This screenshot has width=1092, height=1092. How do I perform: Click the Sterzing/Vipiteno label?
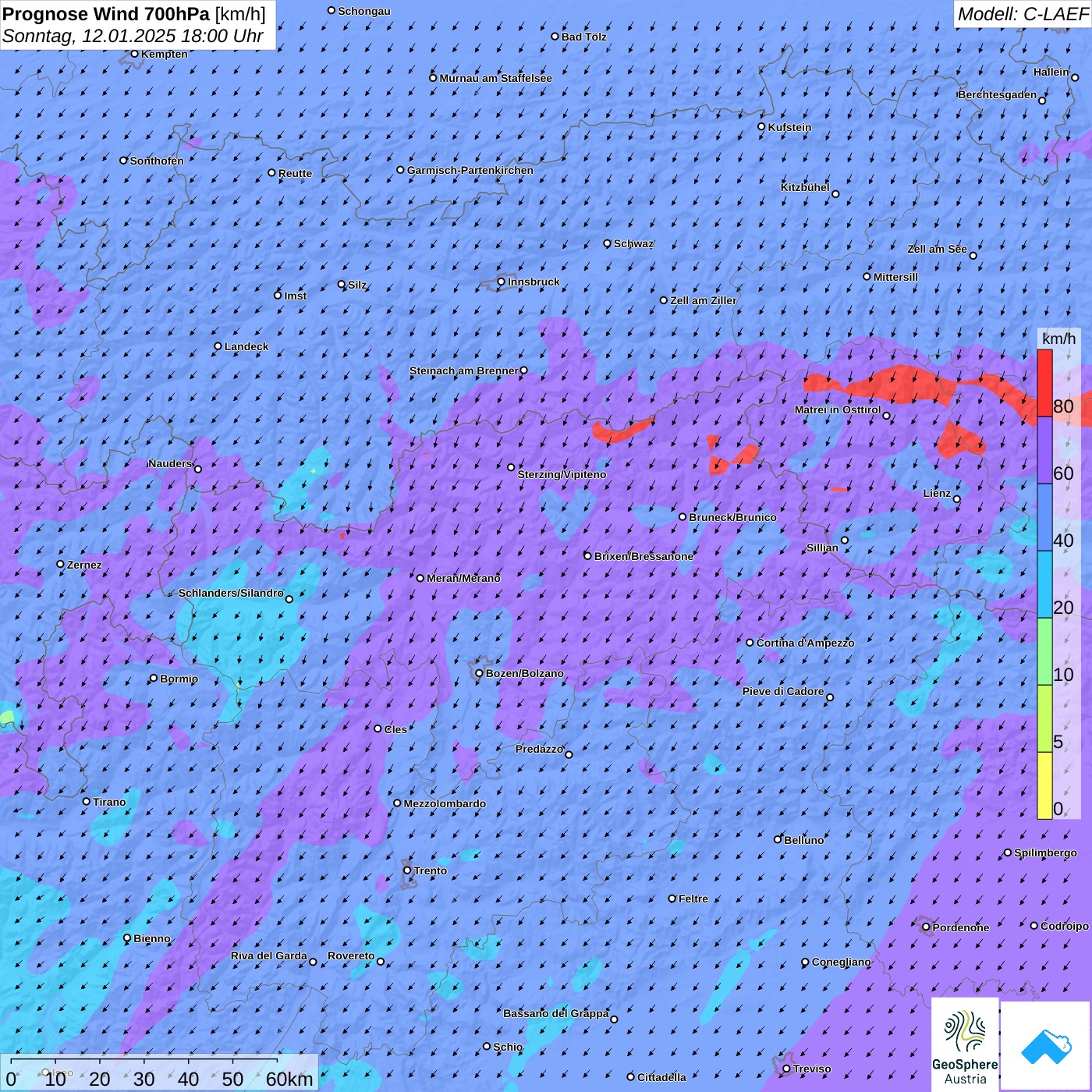tap(562, 474)
